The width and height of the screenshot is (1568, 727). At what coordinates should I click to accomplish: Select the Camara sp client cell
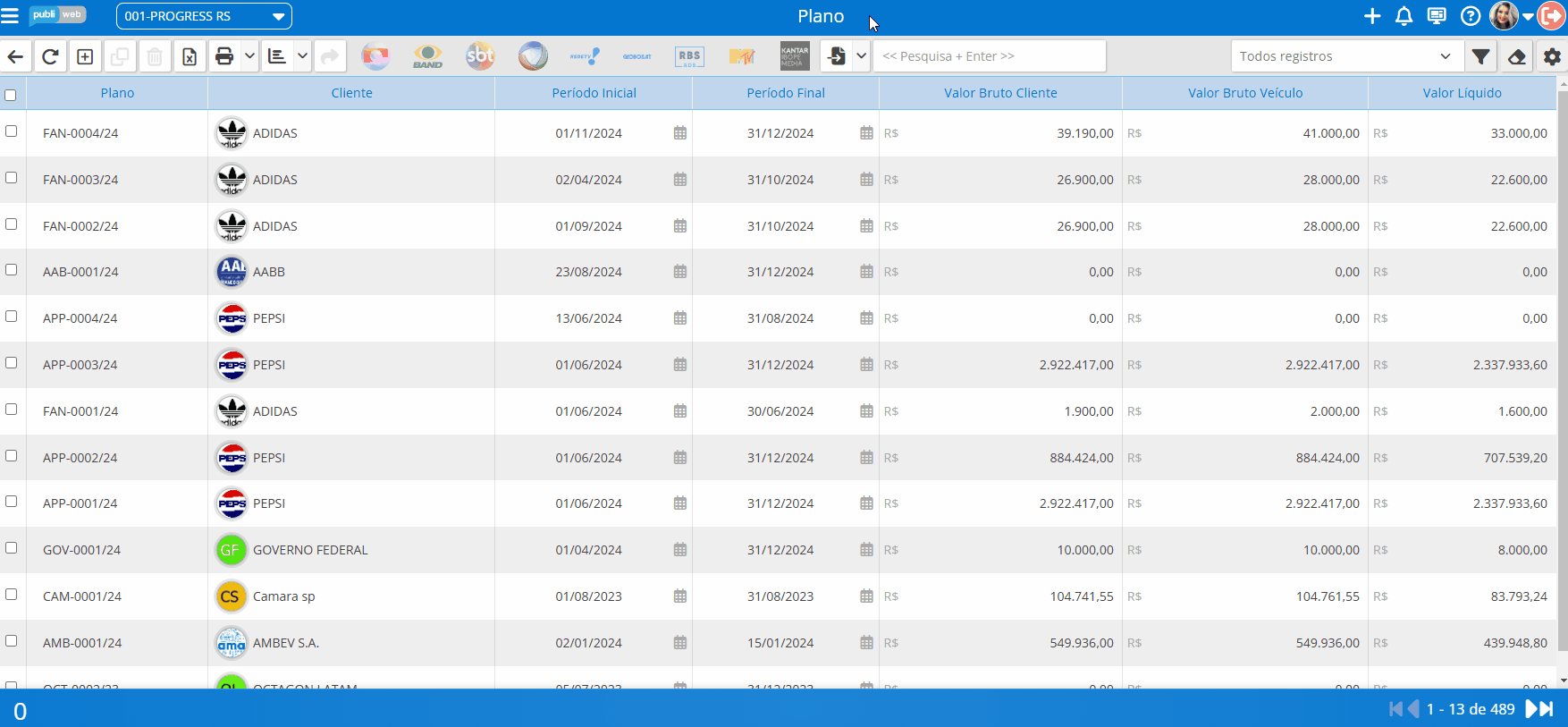(351, 596)
